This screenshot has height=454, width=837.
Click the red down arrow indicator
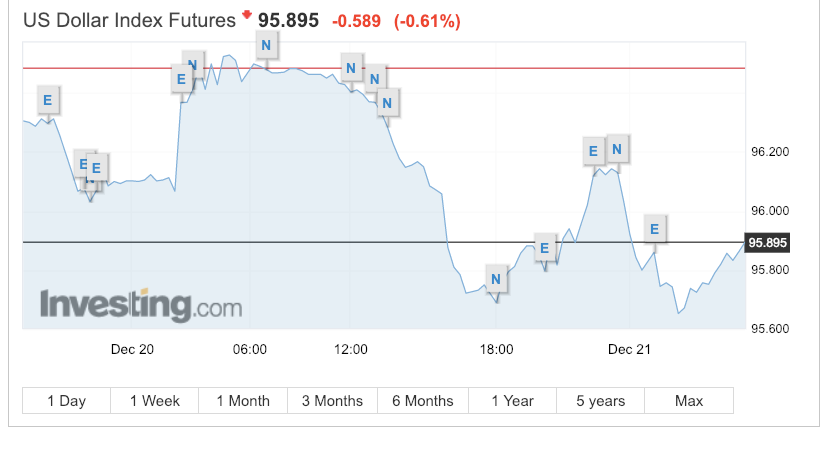click(247, 14)
